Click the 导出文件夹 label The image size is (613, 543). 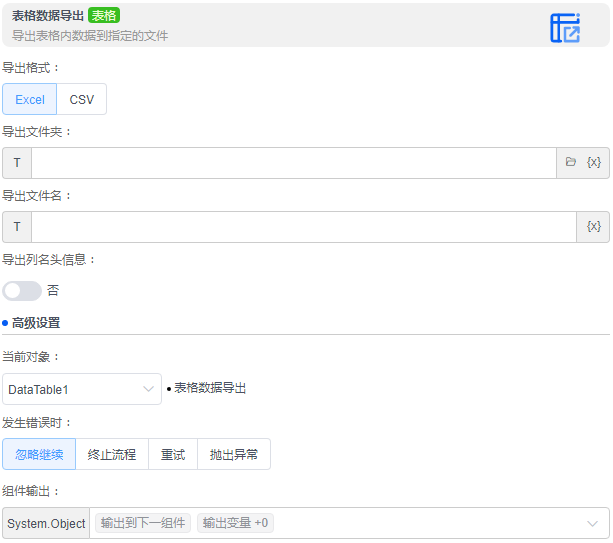coord(36,132)
